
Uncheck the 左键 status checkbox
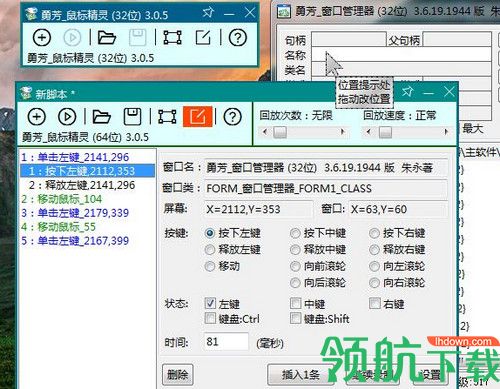(x=210, y=303)
